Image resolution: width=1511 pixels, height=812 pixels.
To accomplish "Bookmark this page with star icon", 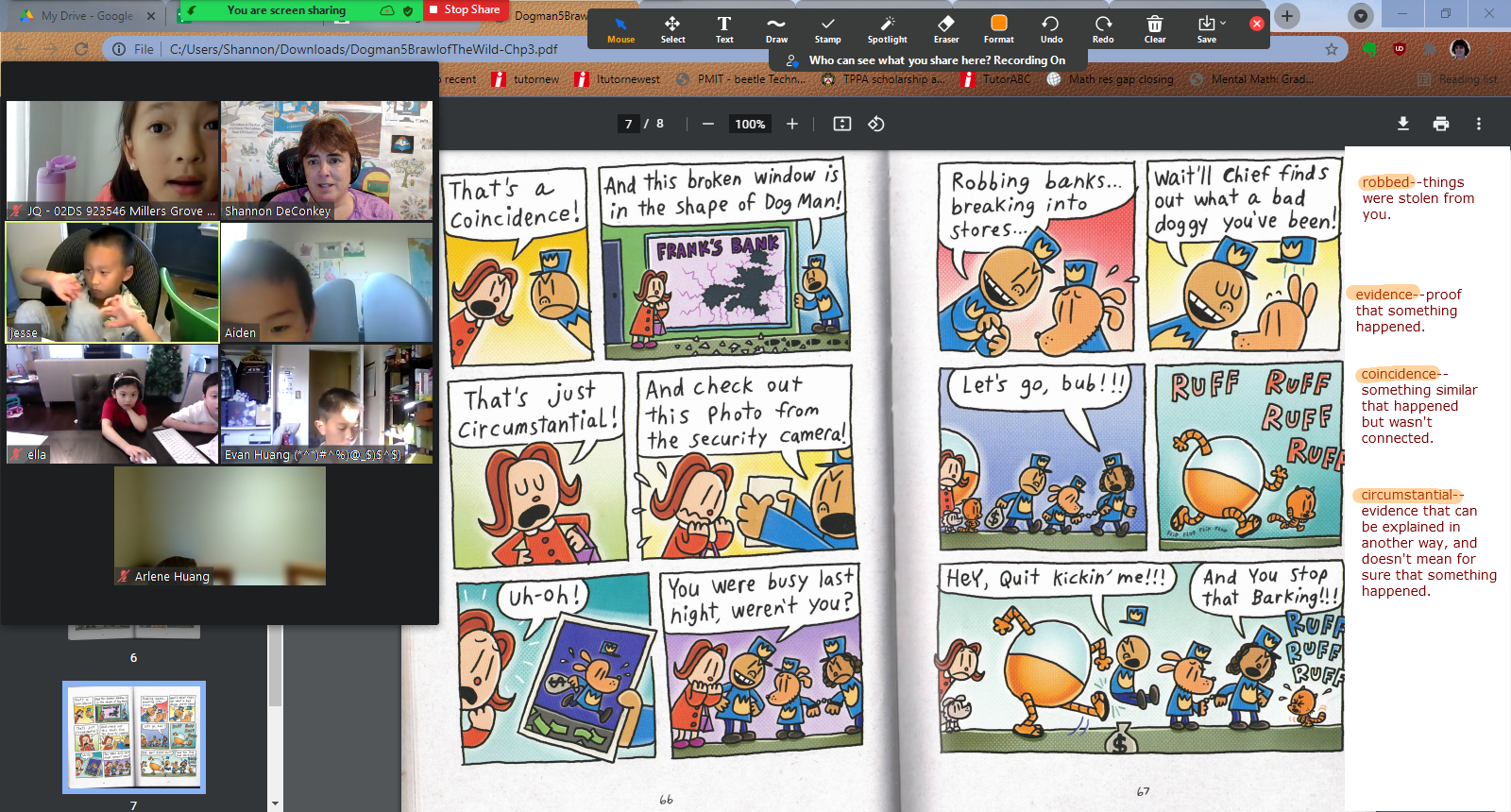I will click(x=1332, y=49).
